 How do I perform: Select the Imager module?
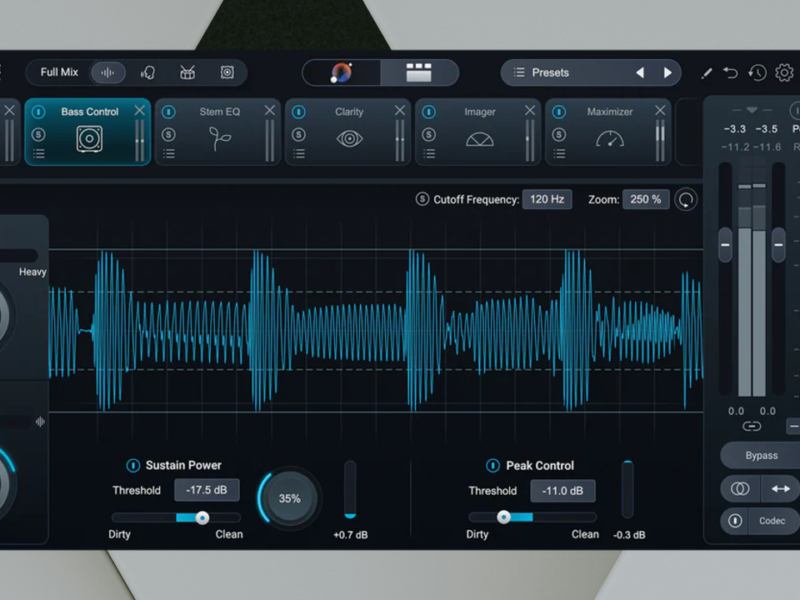pos(478,132)
